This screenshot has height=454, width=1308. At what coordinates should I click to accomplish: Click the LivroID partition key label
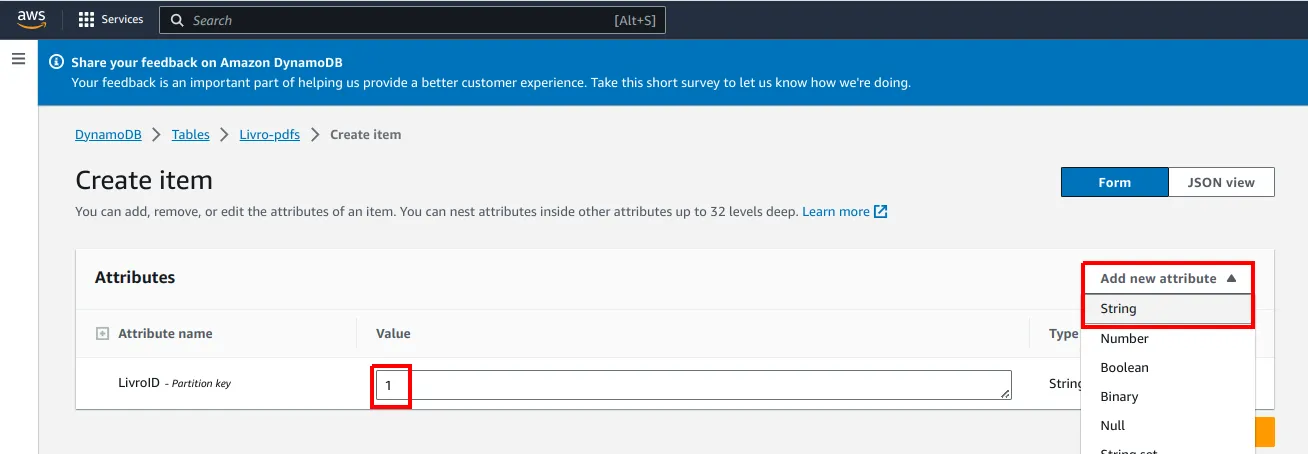pyautogui.click(x=174, y=383)
